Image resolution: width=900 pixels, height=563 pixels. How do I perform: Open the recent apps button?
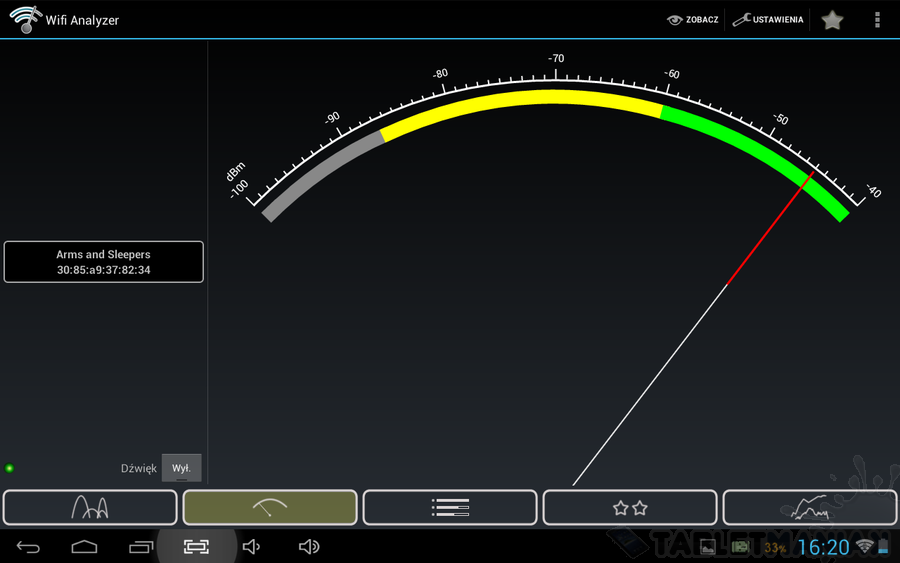pyautogui.click(x=141, y=547)
